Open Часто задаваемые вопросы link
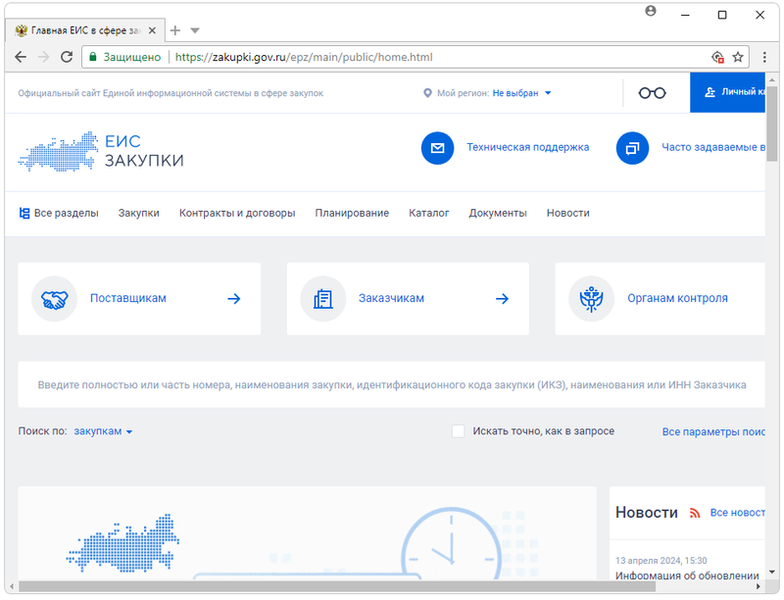Viewport: 784px width, 600px height. coord(714,148)
